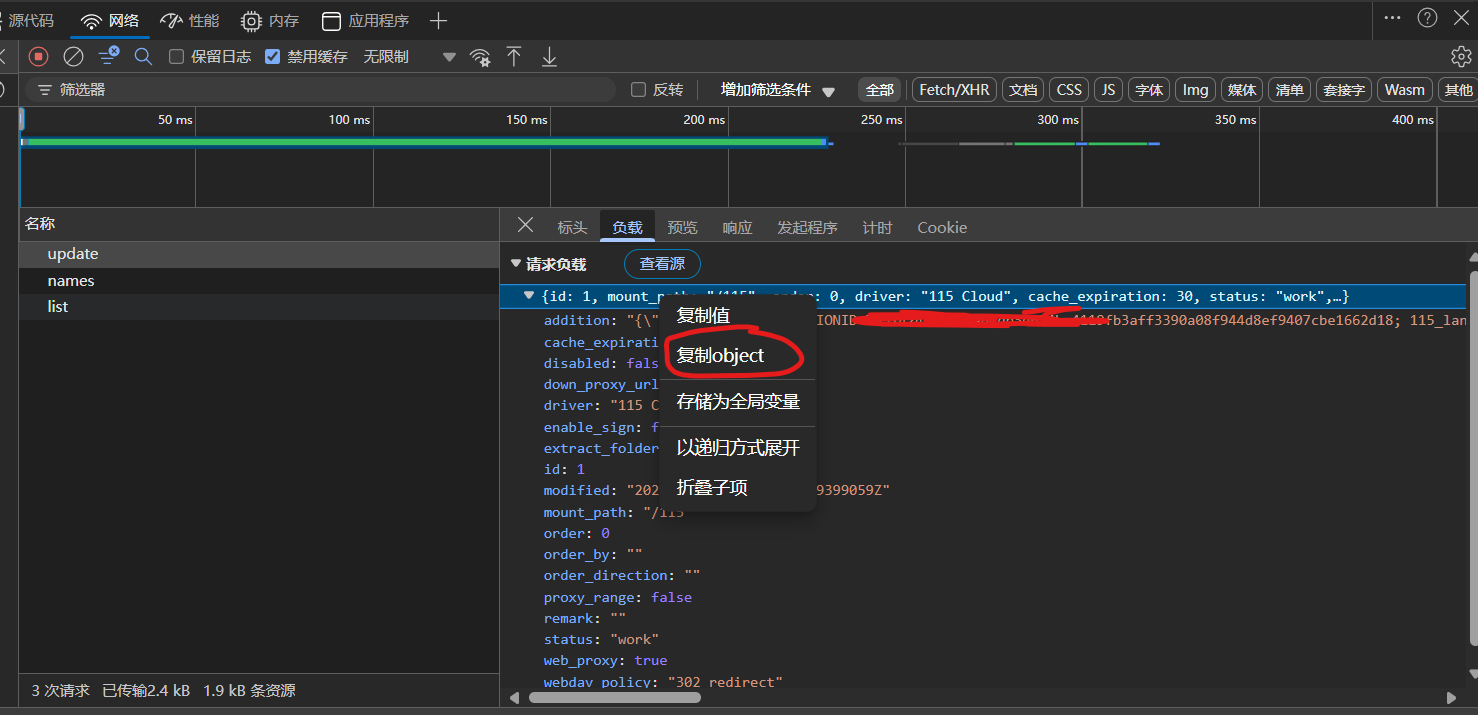This screenshot has height=715, width=1478.
Task: Filter by 字体 font requests
Action: [x=1149, y=90]
